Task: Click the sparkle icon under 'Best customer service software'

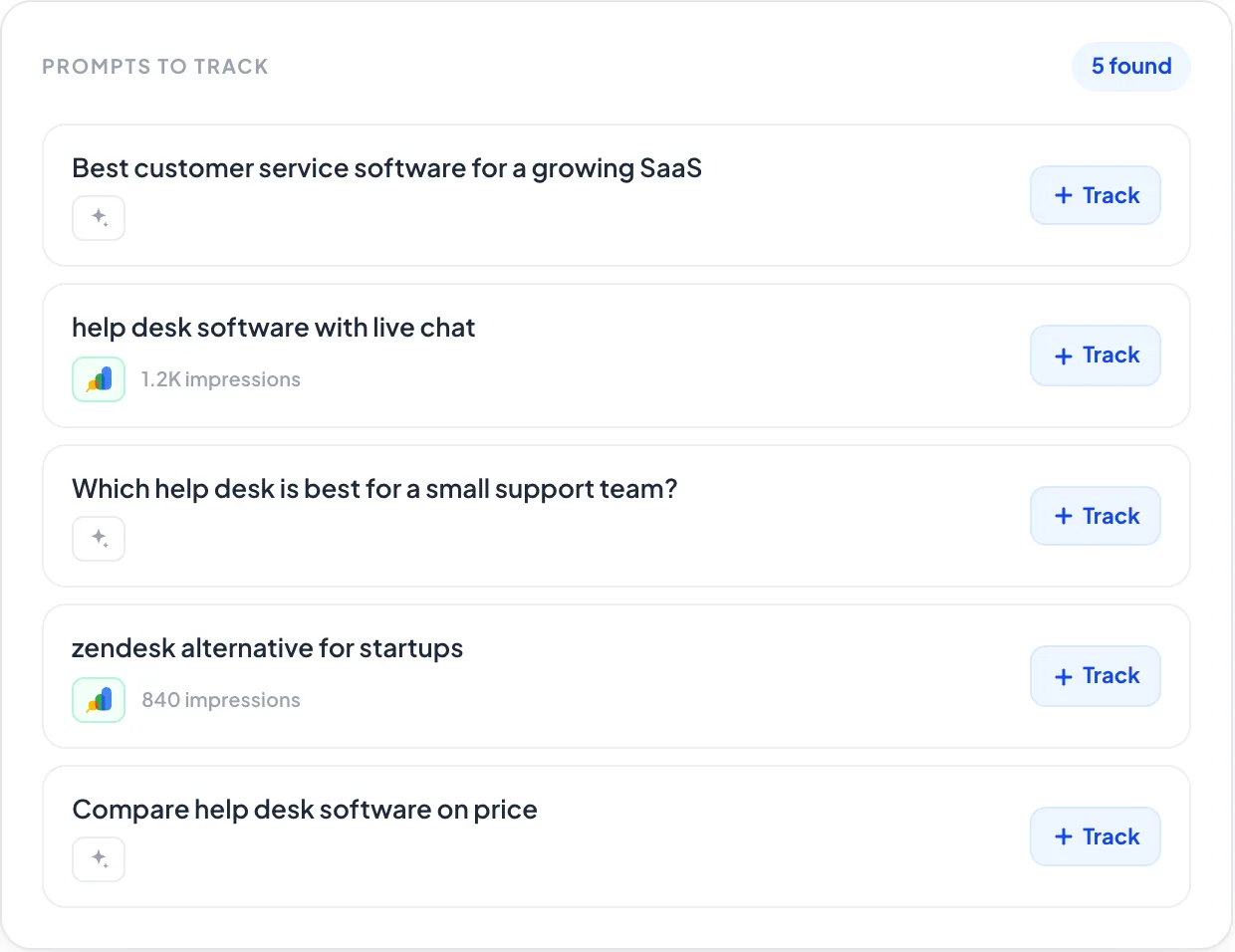Action: pos(99,218)
